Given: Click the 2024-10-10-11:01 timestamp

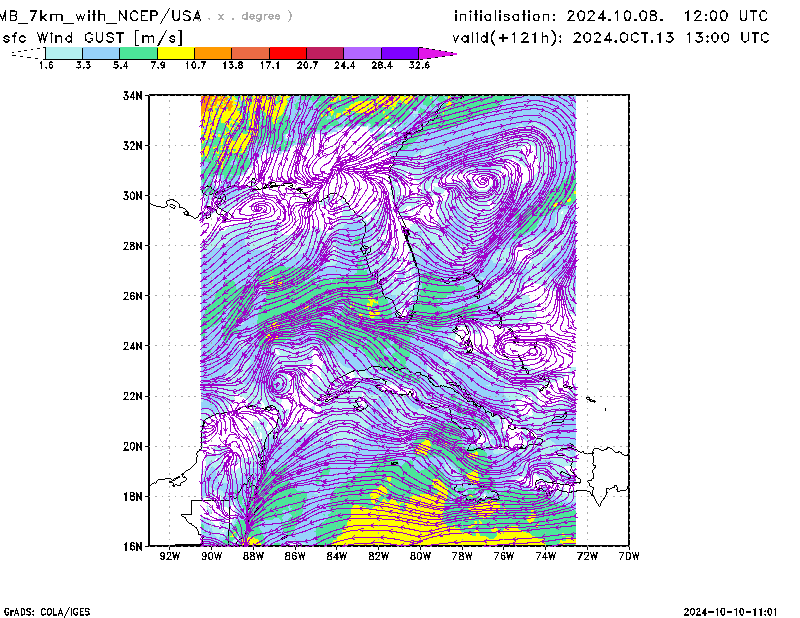Looking at the screenshot, I should (x=730, y=612).
